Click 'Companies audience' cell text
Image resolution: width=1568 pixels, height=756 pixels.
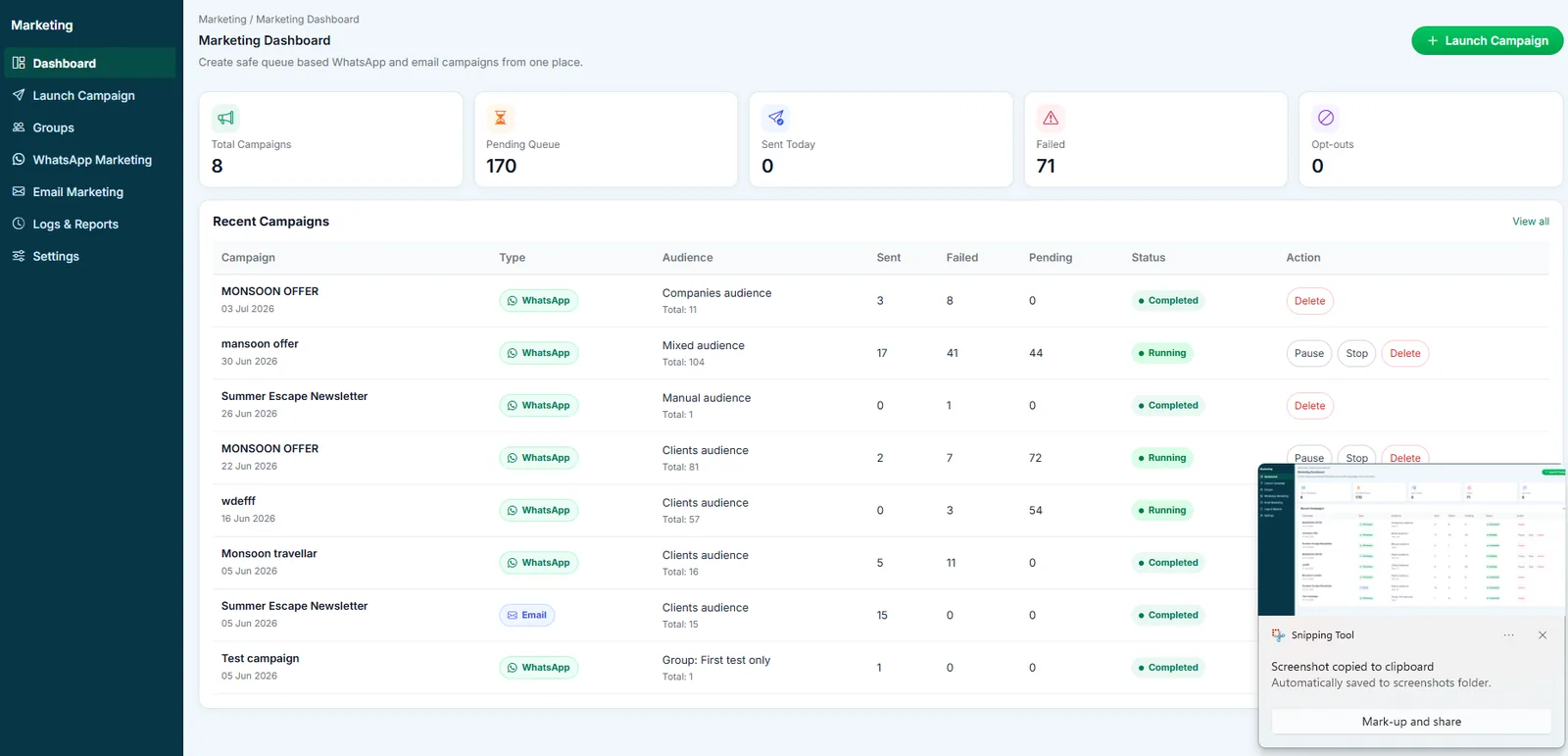tap(716, 293)
